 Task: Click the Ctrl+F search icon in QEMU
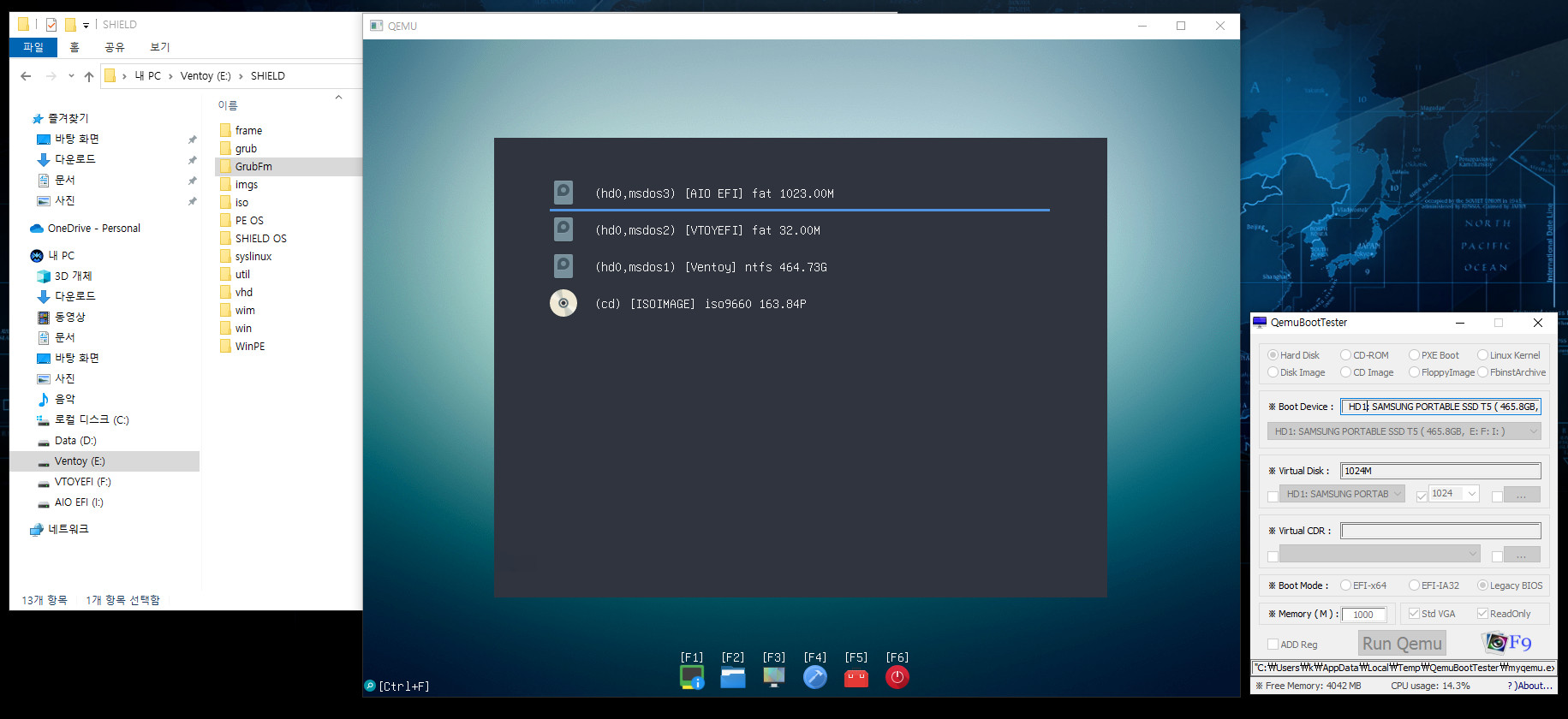point(370,686)
